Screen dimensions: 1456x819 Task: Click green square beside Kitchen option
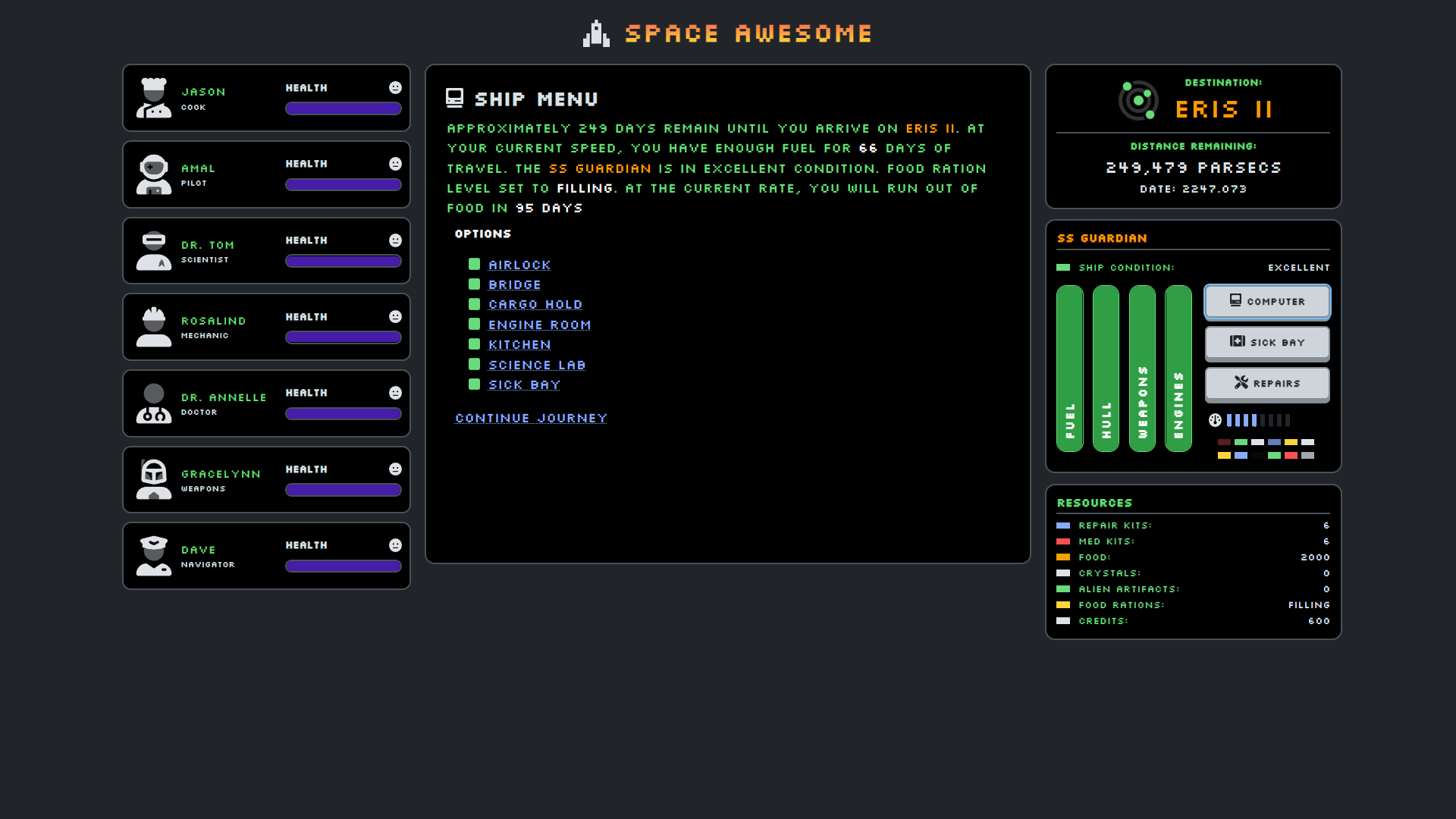coord(475,344)
